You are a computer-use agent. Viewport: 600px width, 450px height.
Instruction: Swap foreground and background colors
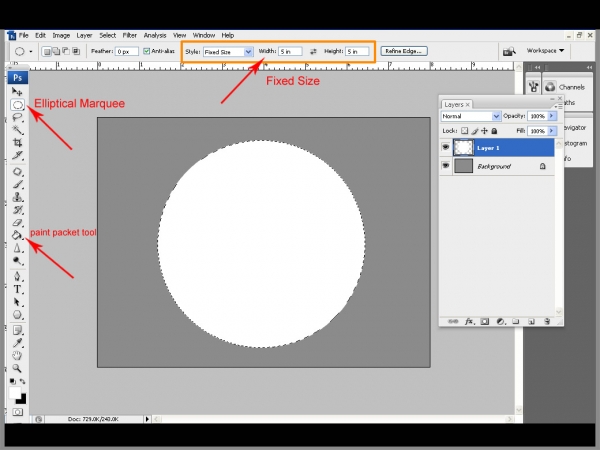pos(23,381)
